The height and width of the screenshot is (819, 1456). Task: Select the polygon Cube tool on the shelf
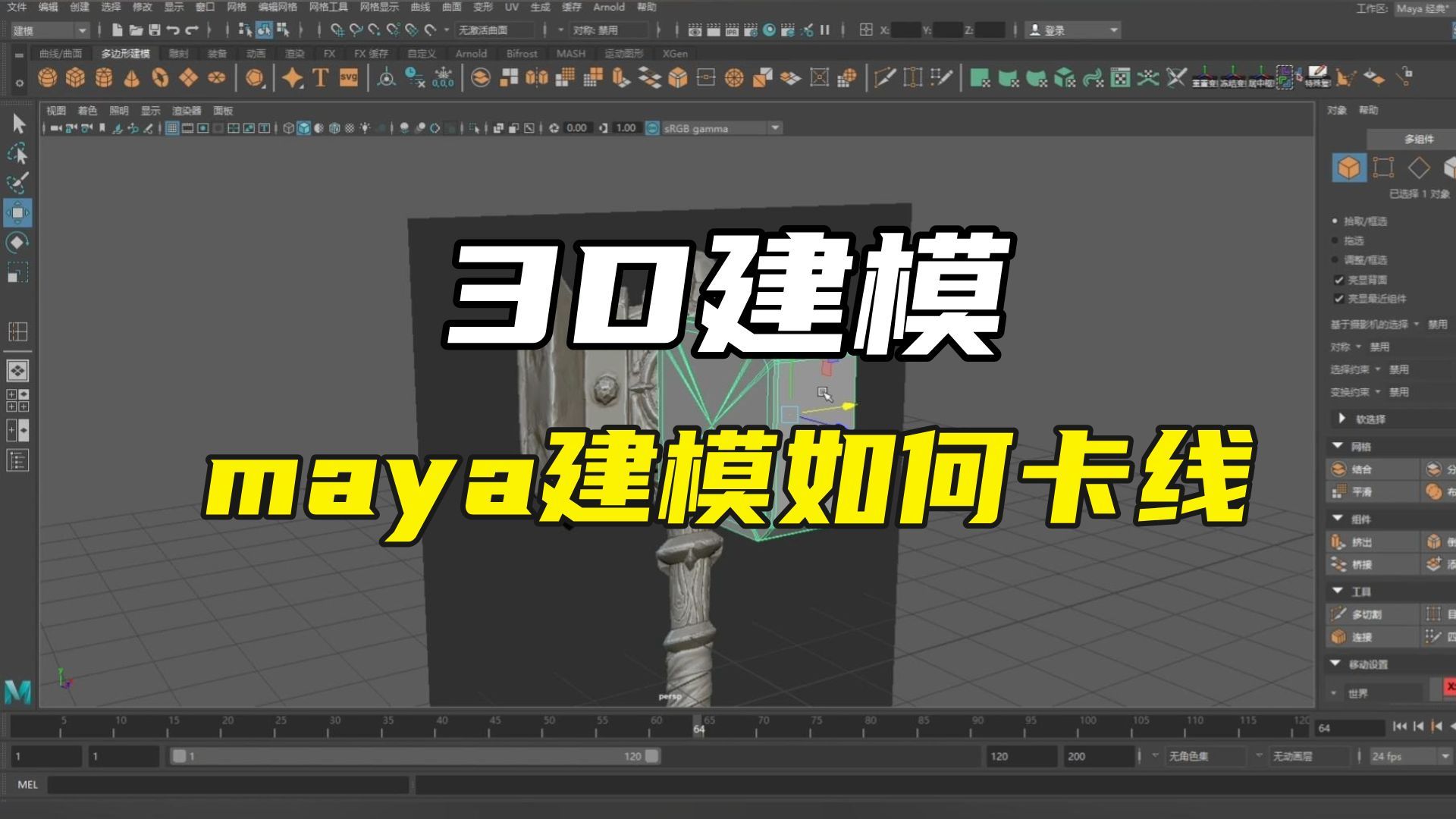(74, 77)
